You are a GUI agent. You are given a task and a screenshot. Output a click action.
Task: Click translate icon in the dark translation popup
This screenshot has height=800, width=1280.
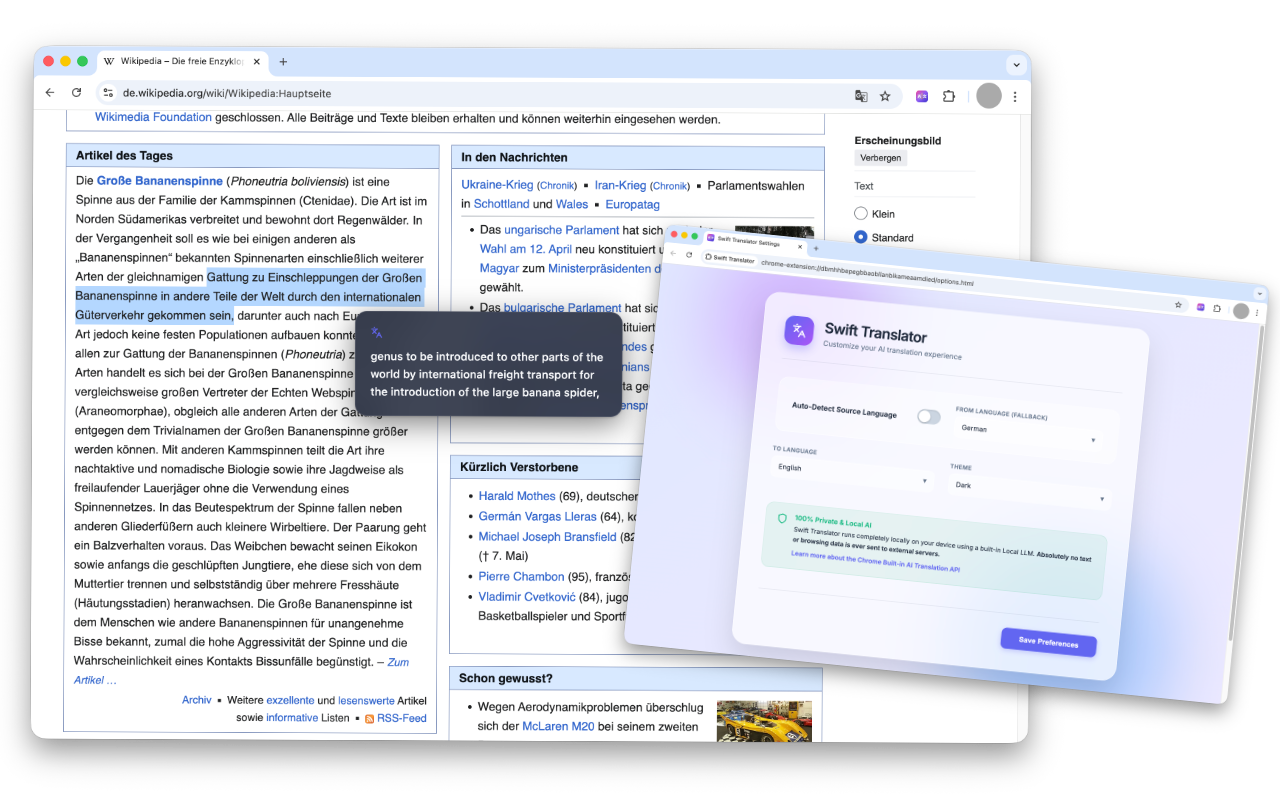pyautogui.click(x=377, y=333)
